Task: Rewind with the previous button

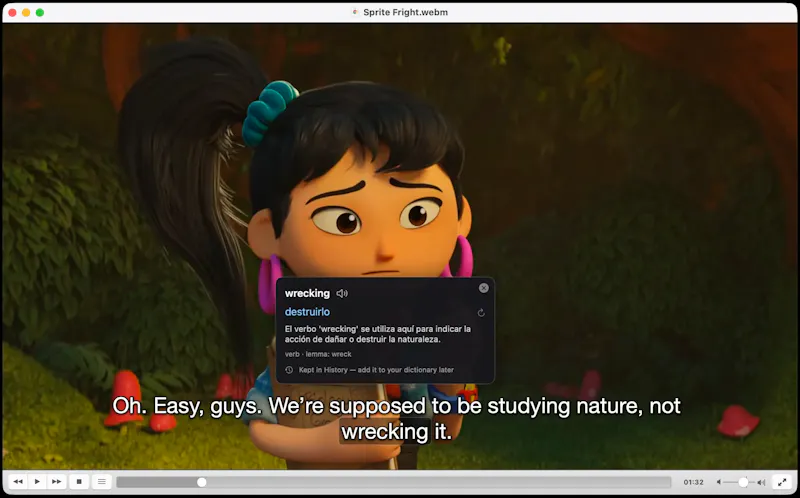Action: tap(18, 482)
